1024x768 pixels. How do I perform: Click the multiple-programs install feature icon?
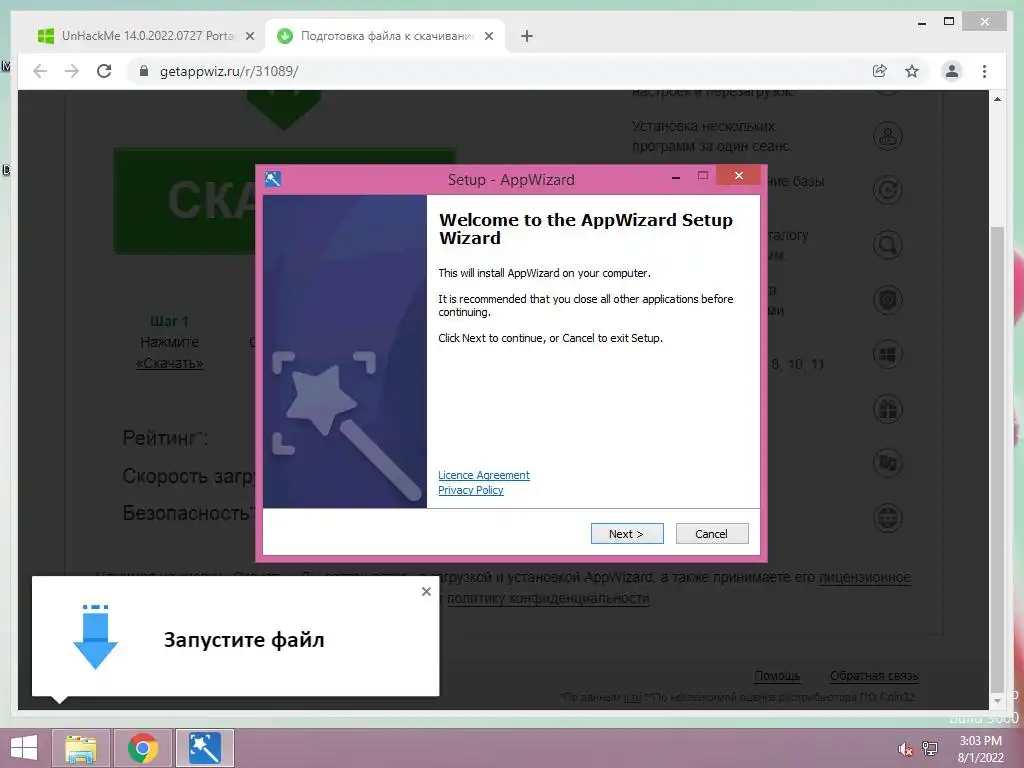[888, 136]
